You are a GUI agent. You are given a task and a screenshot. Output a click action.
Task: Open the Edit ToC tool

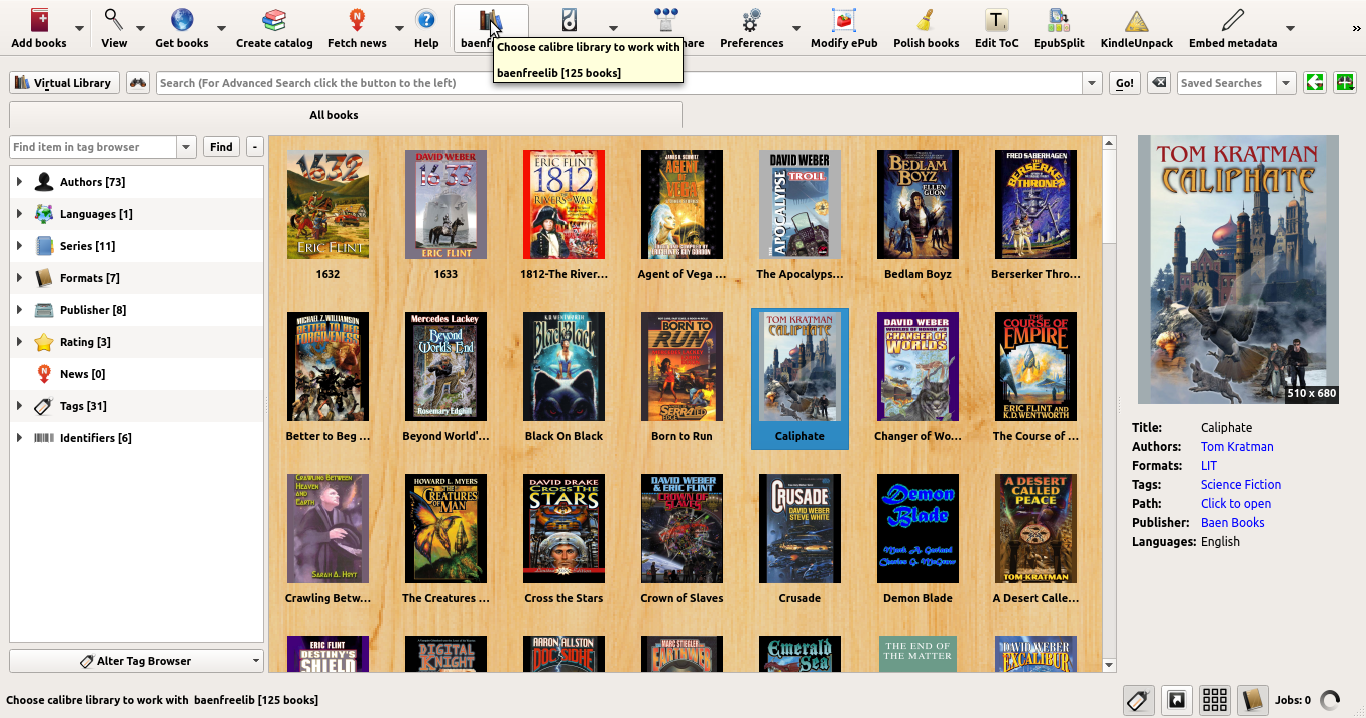[996, 21]
